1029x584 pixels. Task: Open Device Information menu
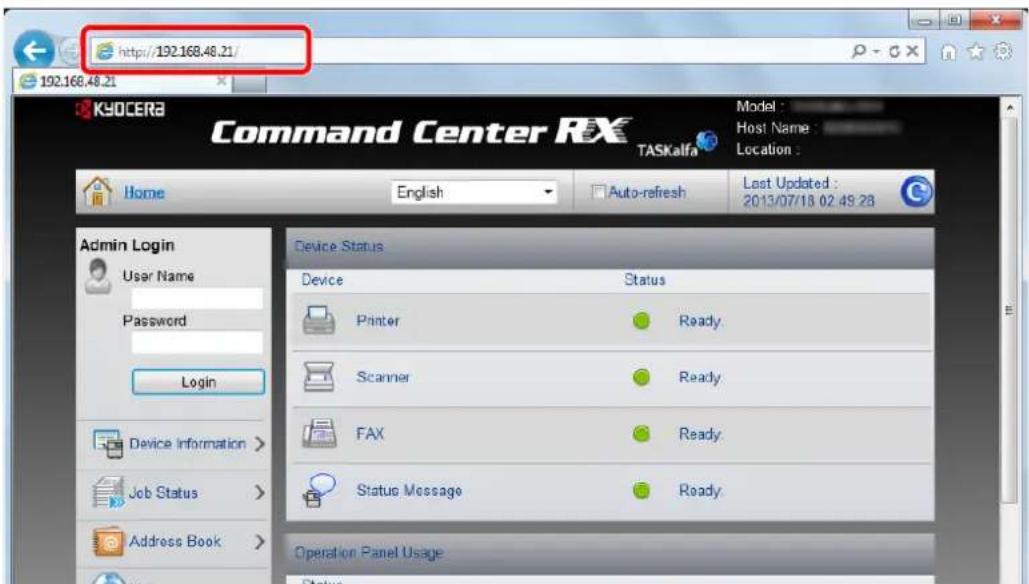tap(187, 444)
